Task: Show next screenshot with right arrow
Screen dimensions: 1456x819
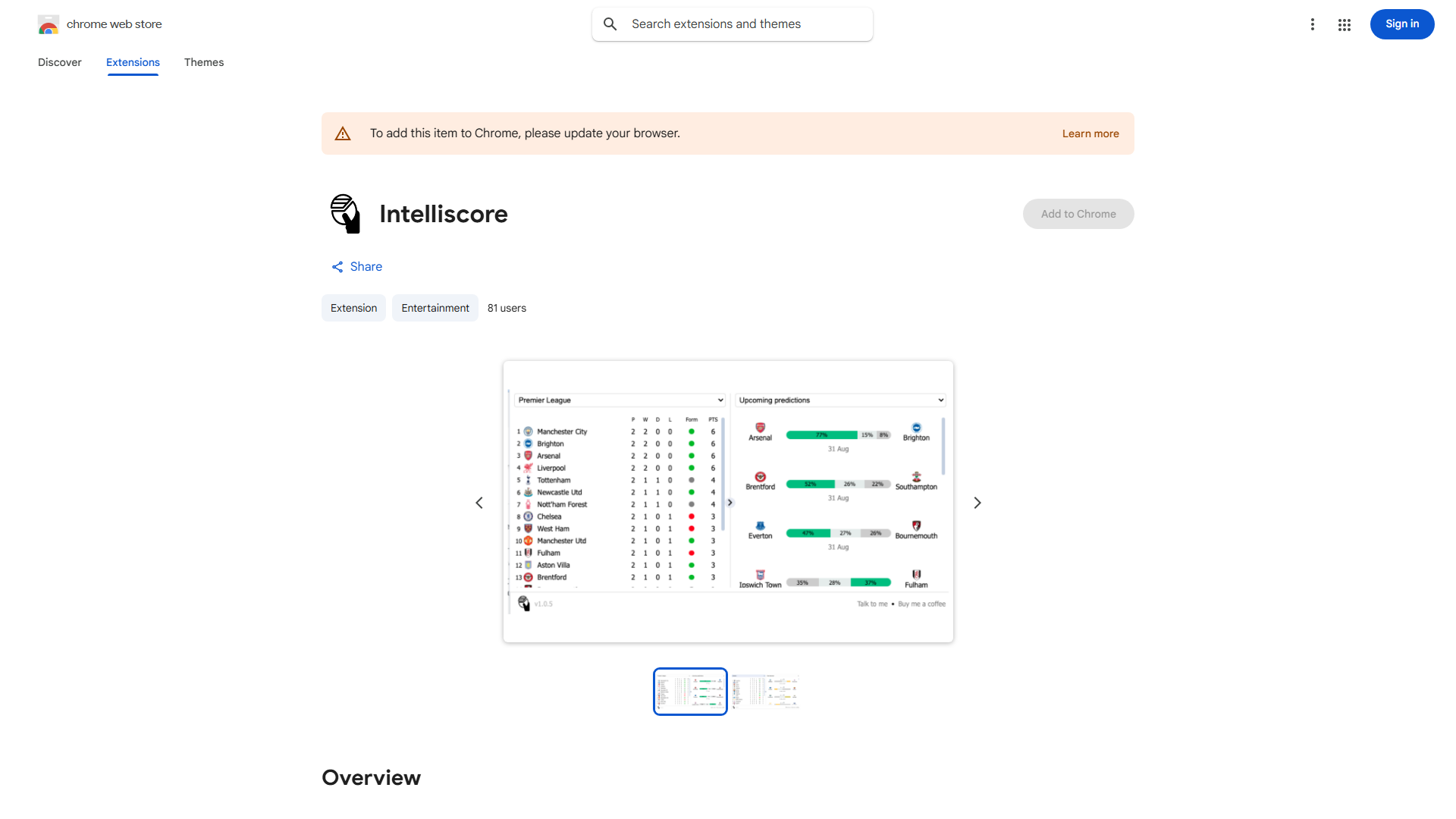Action: (977, 503)
